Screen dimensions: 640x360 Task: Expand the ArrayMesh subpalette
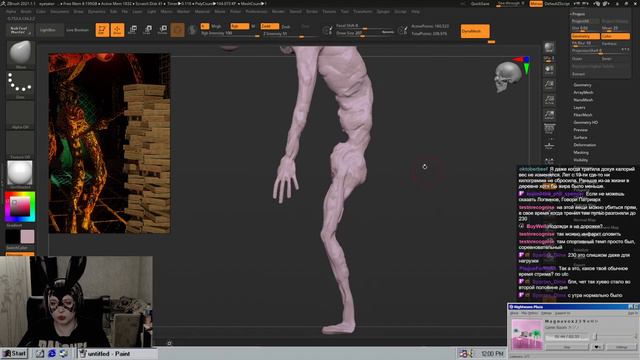(x=583, y=92)
